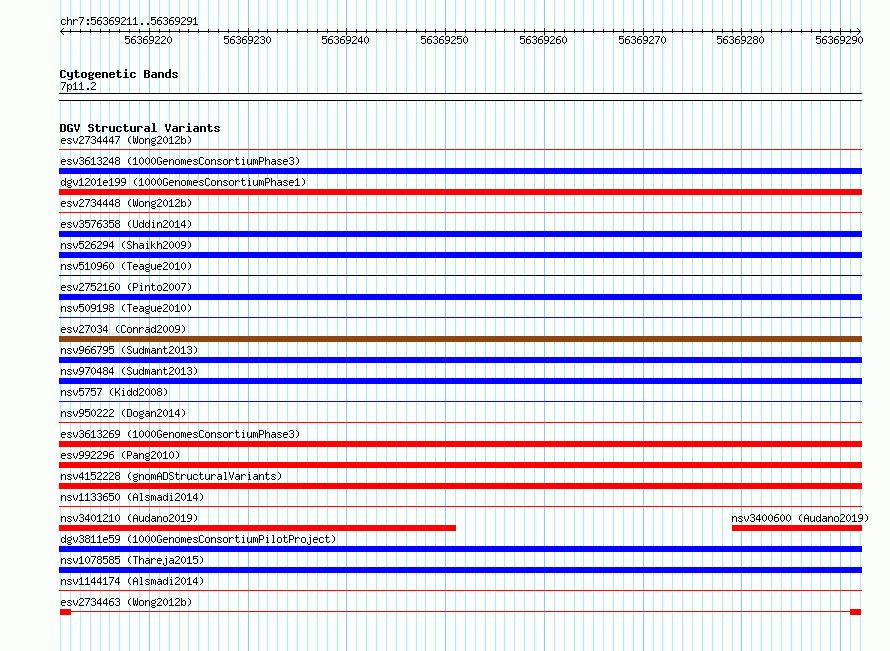Click ruler position 56369240

[x=345, y=40]
